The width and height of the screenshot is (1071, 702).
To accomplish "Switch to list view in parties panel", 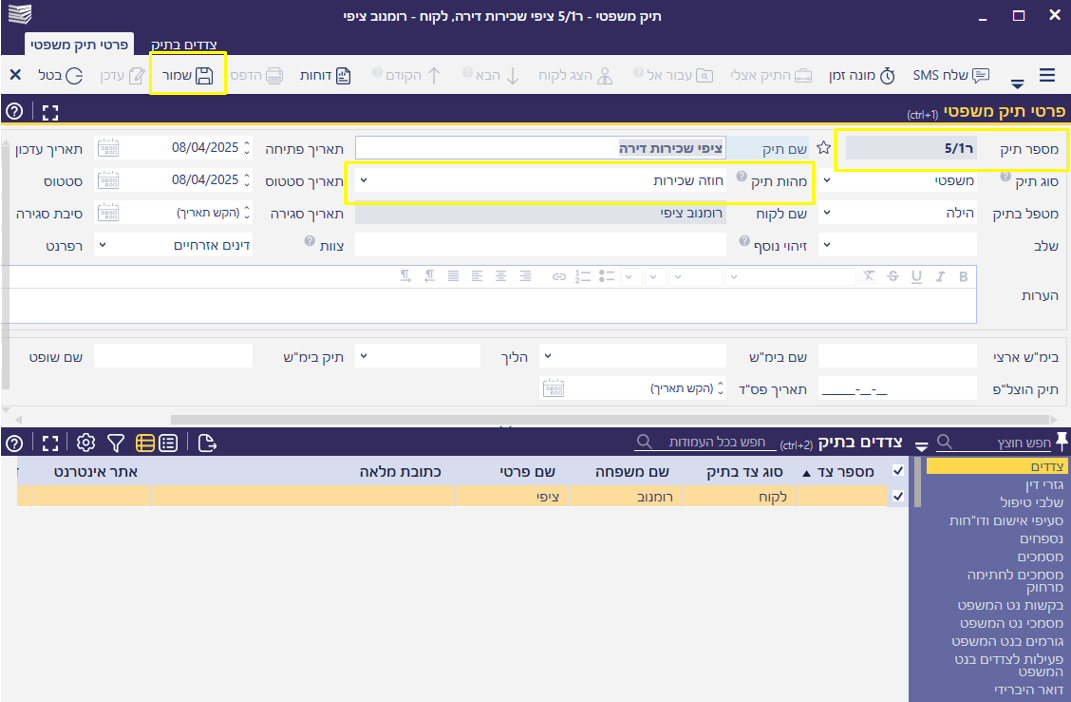I will (x=168, y=443).
